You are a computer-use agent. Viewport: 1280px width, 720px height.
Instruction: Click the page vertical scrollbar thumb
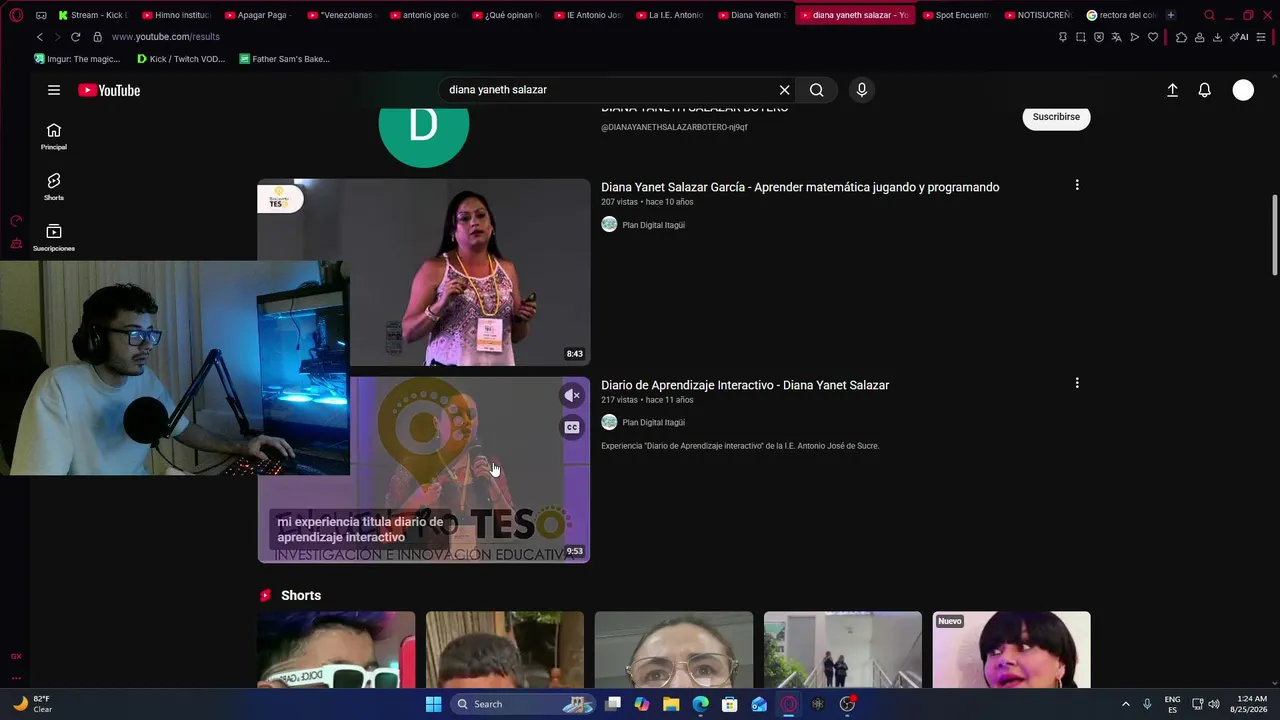(x=1275, y=236)
